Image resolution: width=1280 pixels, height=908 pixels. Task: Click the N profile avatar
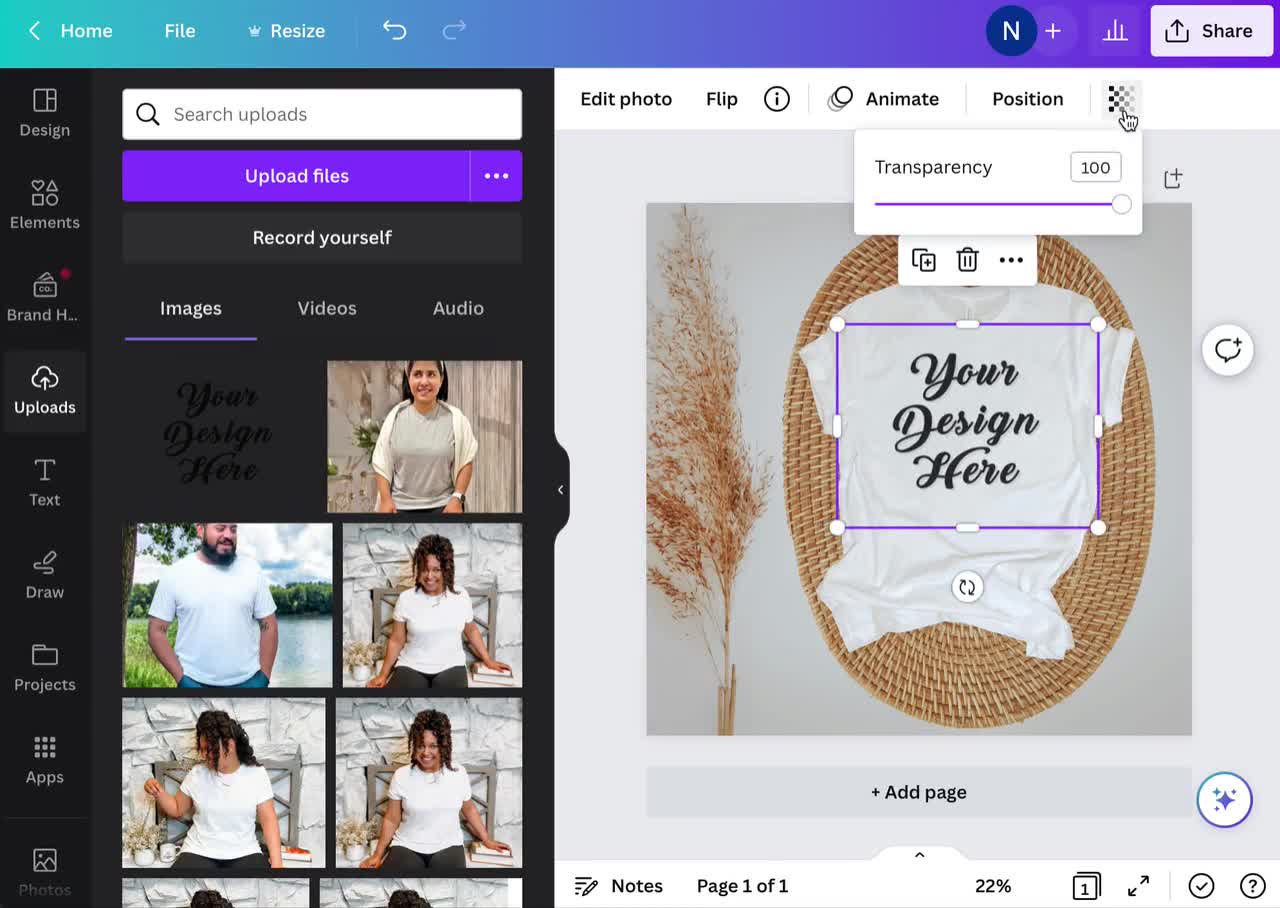[x=1010, y=31]
